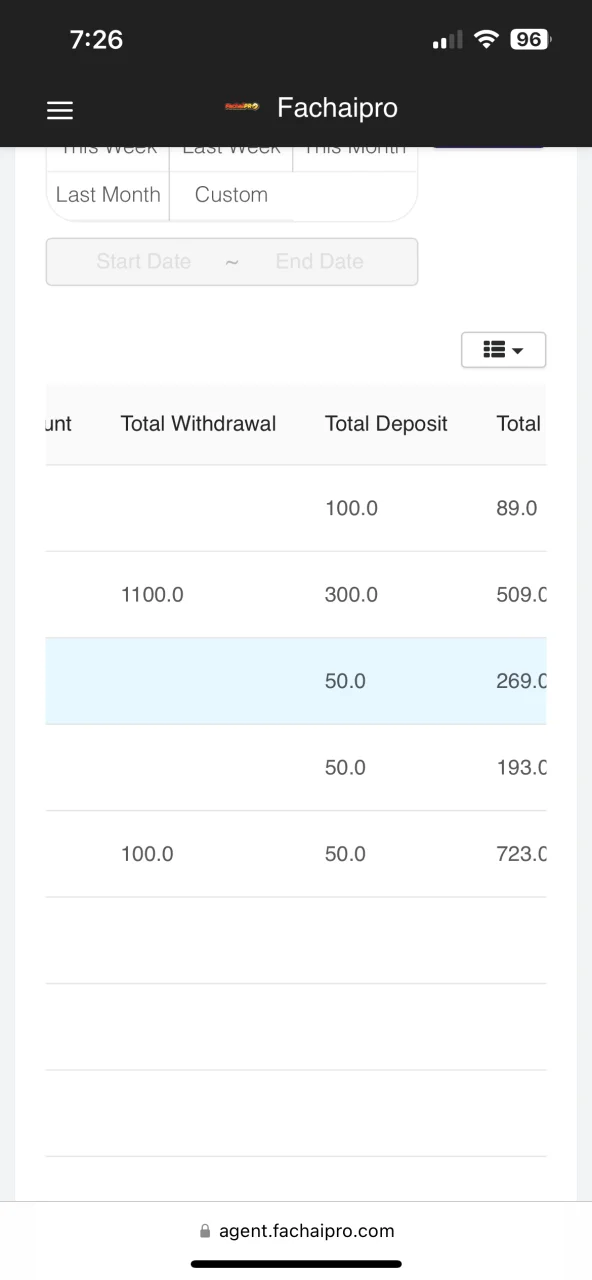The image size is (592, 1280).
Task: Select the partially hidden Last Week filter
Action: [231, 152]
